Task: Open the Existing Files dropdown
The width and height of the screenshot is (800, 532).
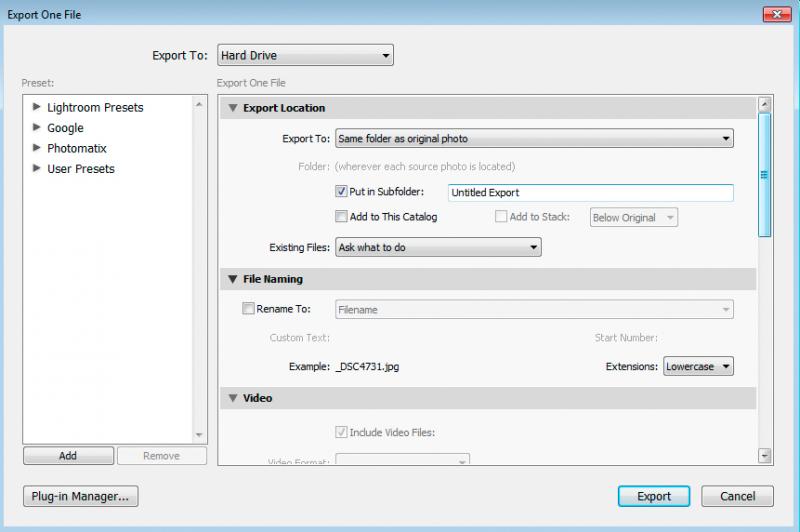Action: pyautogui.click(x=438, y=247)
